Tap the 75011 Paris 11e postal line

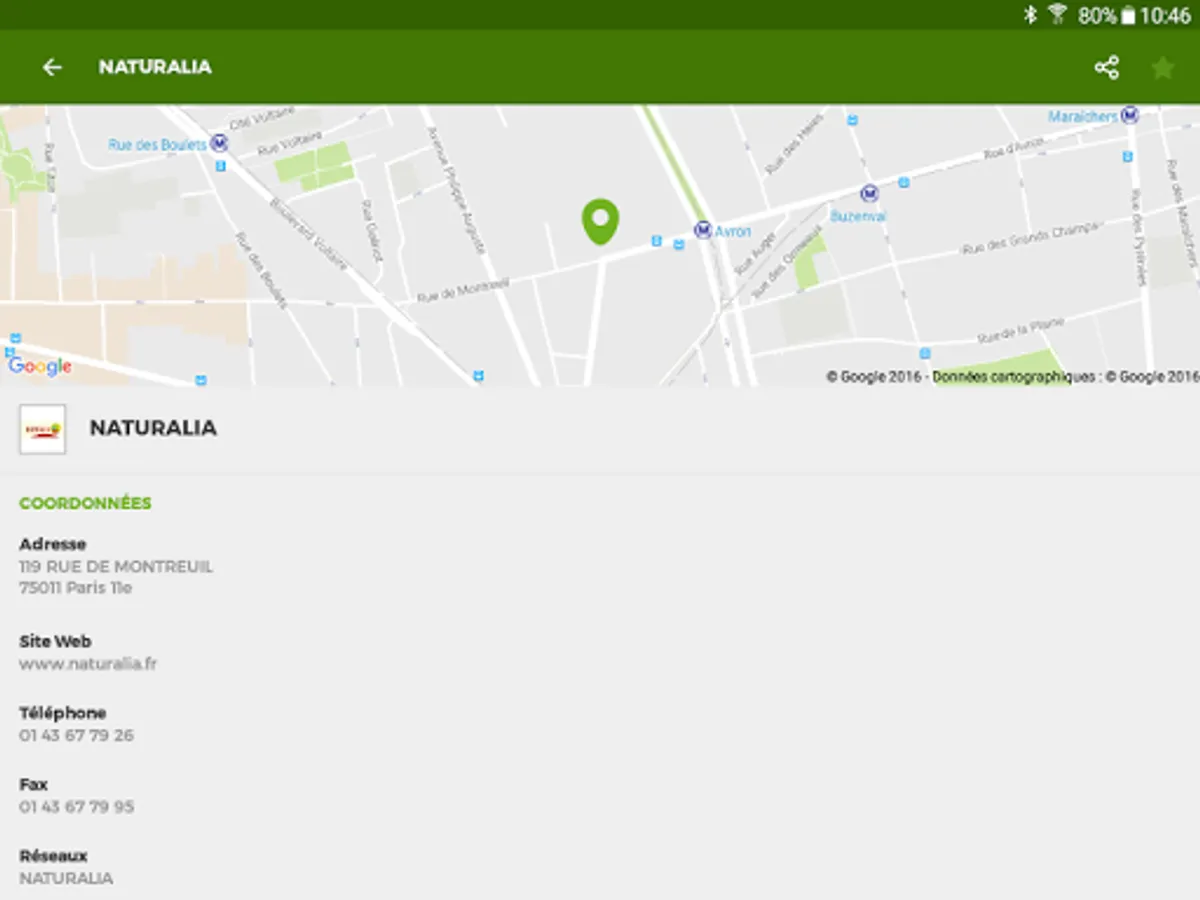pyautogui.click(x=76, y=588)
